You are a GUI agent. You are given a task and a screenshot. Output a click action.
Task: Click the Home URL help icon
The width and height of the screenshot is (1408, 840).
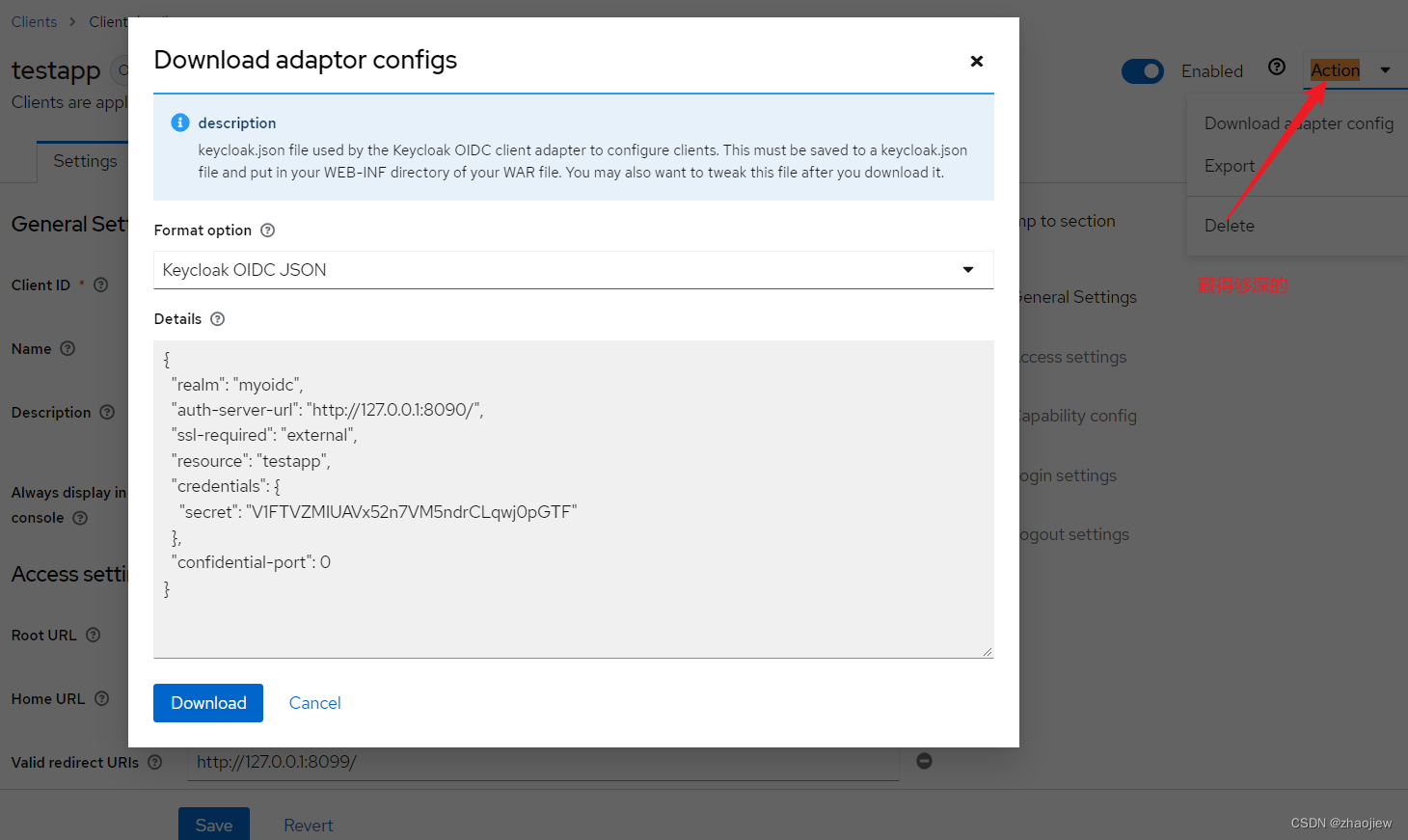pos(102,699)
